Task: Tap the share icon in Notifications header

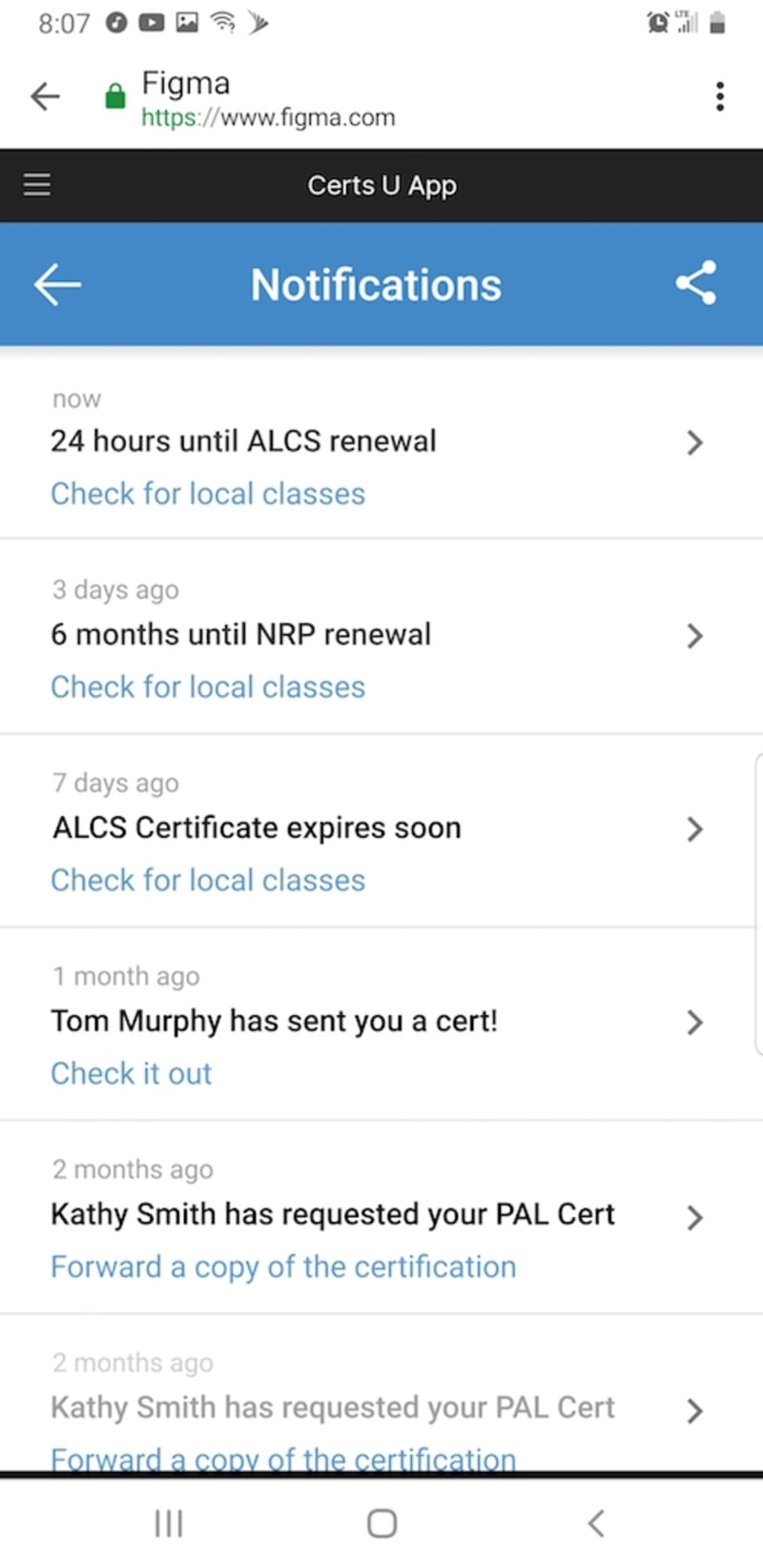Action: point(696,283)
